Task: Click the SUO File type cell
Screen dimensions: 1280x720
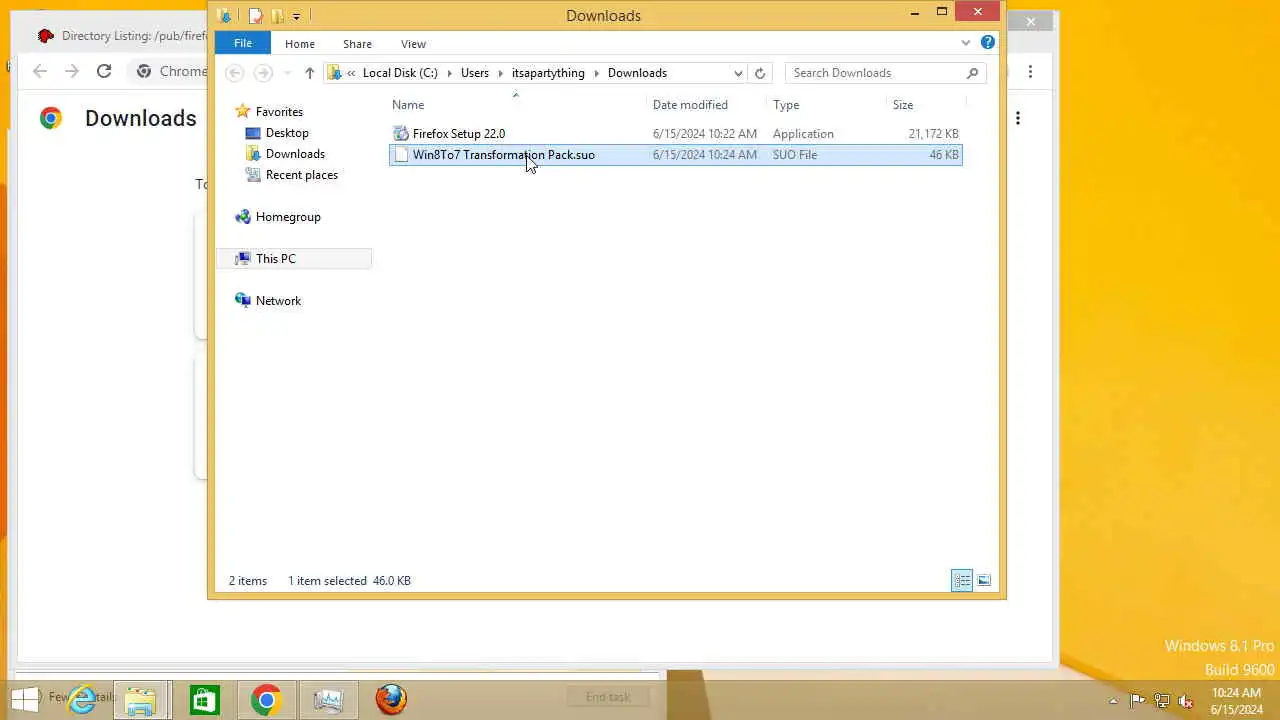Action: (x=795, y=155)
